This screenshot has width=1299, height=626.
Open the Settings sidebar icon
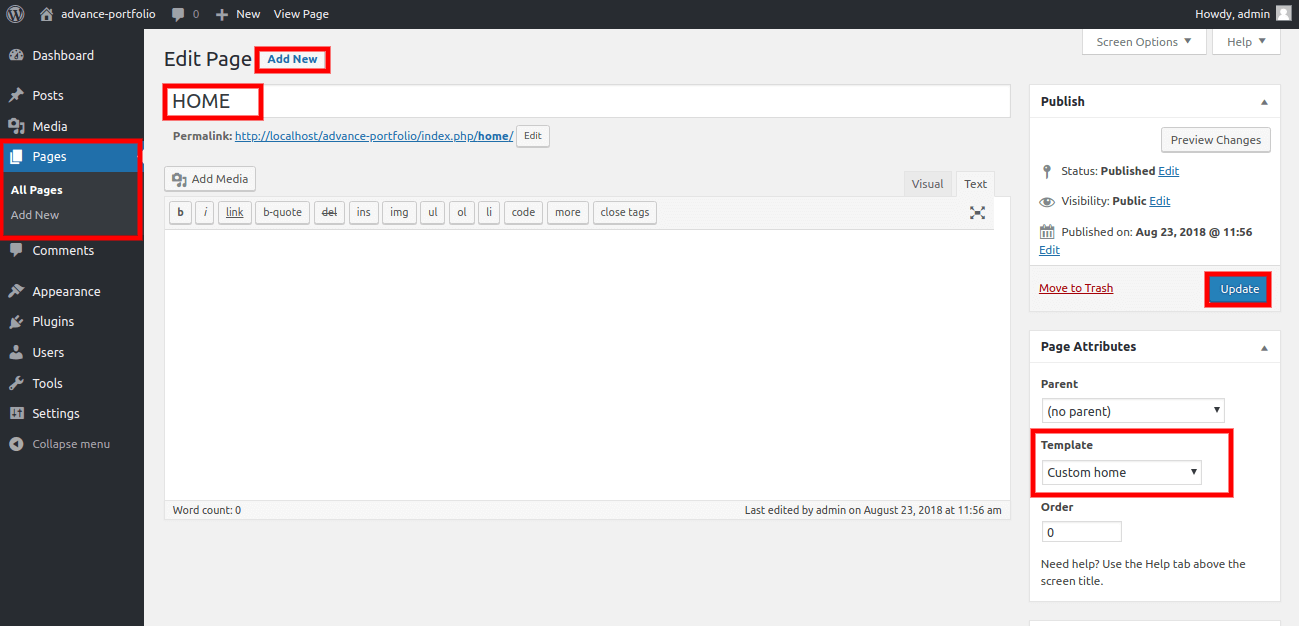(x=16, y=413)
